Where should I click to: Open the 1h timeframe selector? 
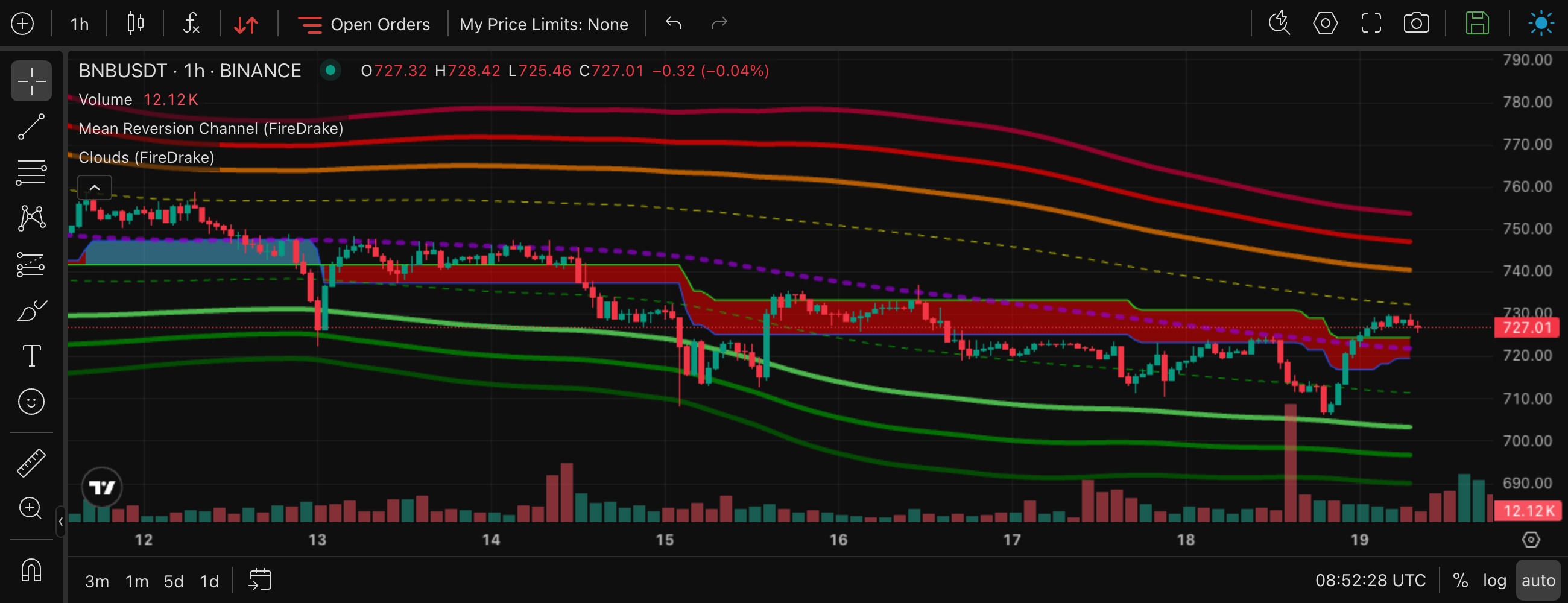(x=80, y=24)
